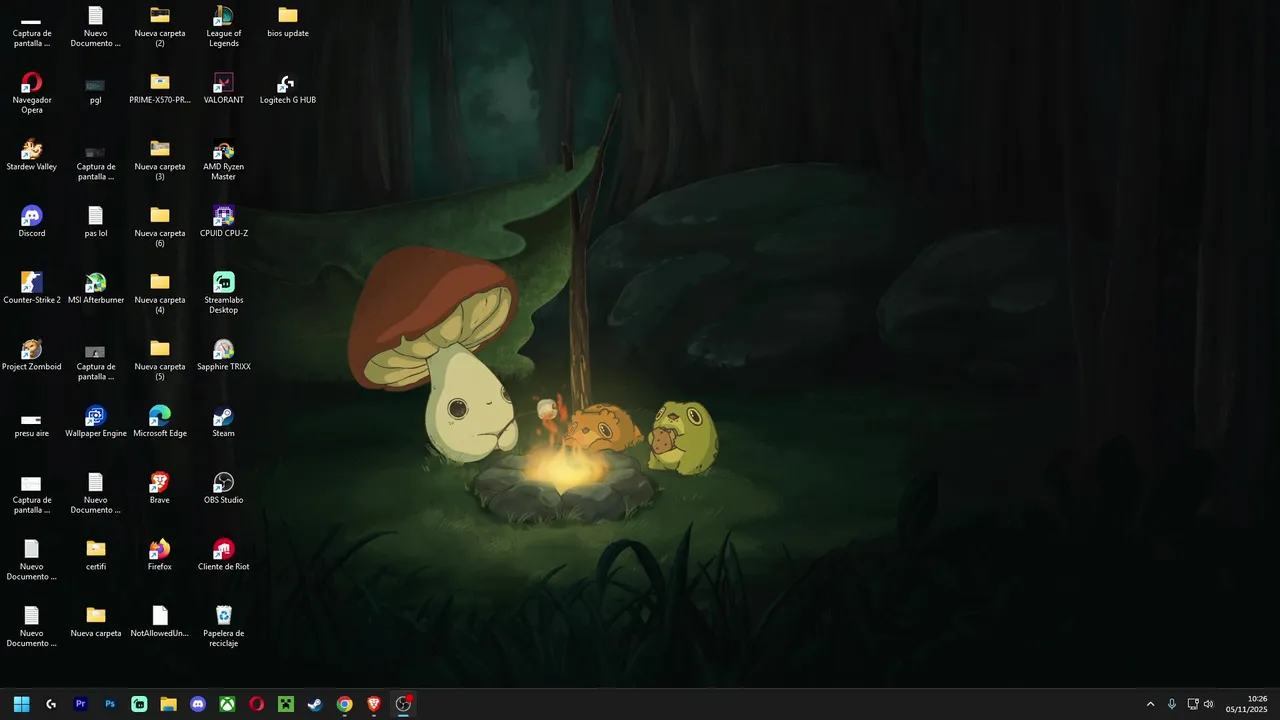This screenshot has width=1280, height=720.
Task: Switch to Brave on the taskbar
Action: coord(374,704)
